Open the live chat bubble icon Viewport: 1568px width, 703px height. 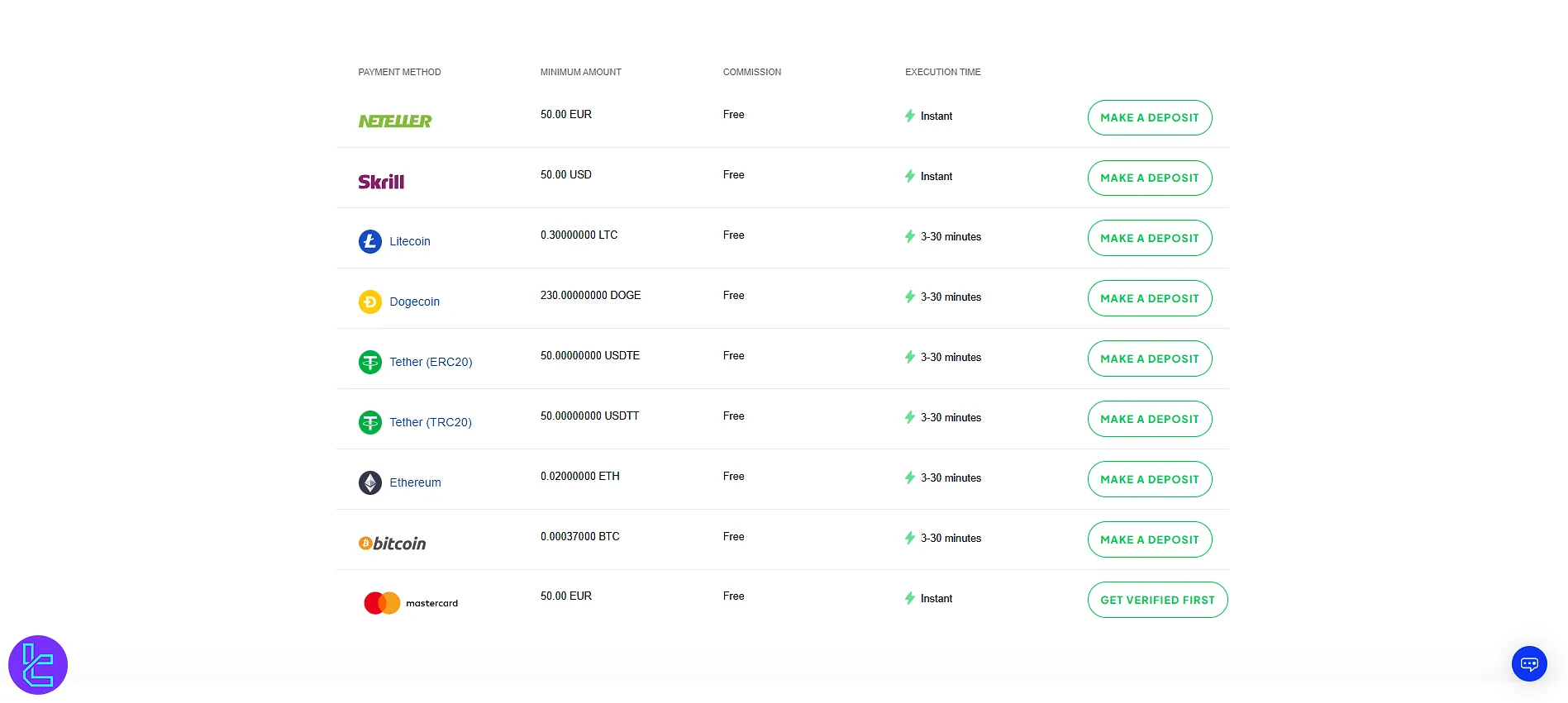coord(1529,663)
